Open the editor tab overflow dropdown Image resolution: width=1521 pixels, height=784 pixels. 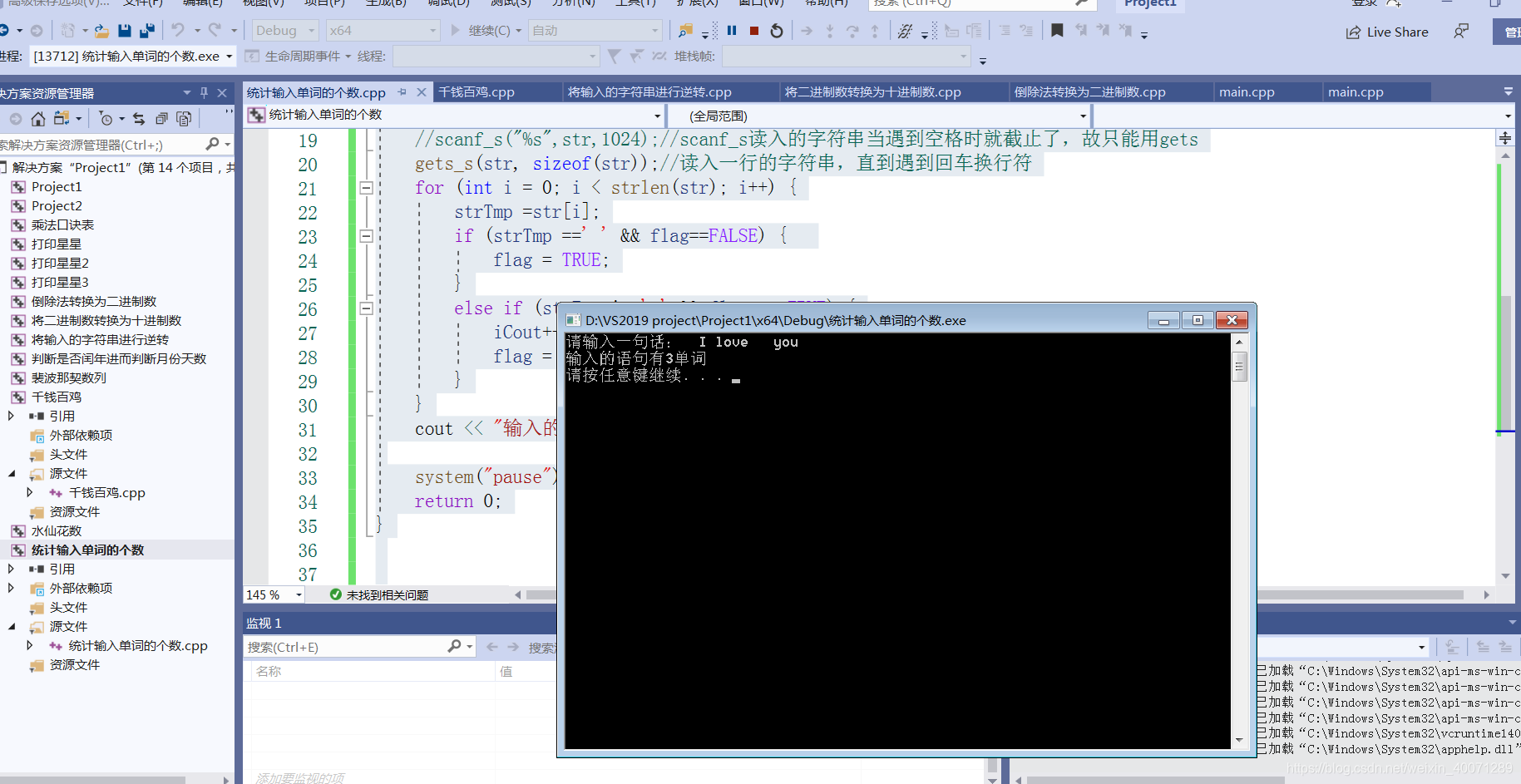[x=1509, y=92]
